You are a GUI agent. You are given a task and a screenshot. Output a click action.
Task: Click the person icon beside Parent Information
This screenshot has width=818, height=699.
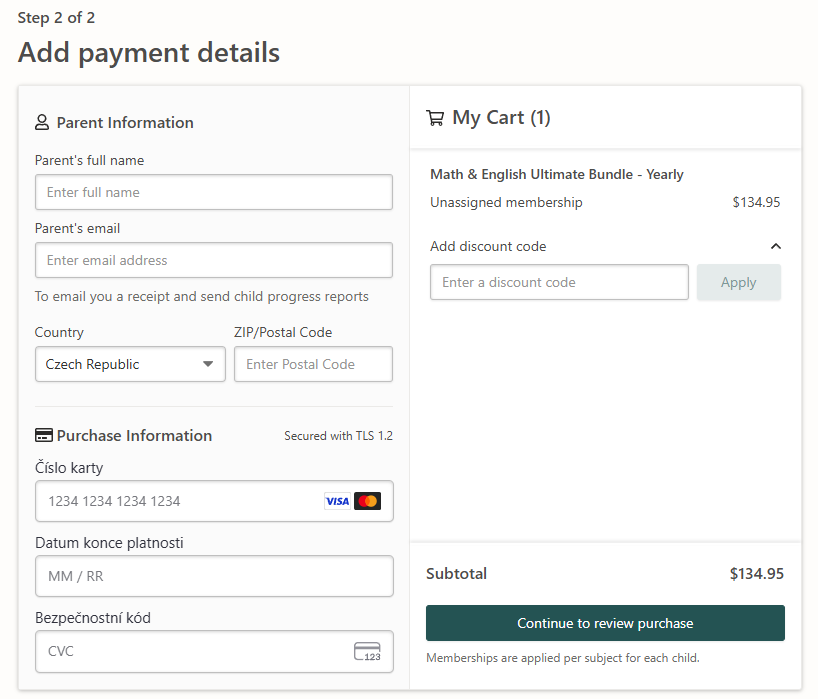pyautogui.click(x=42, y=123)
